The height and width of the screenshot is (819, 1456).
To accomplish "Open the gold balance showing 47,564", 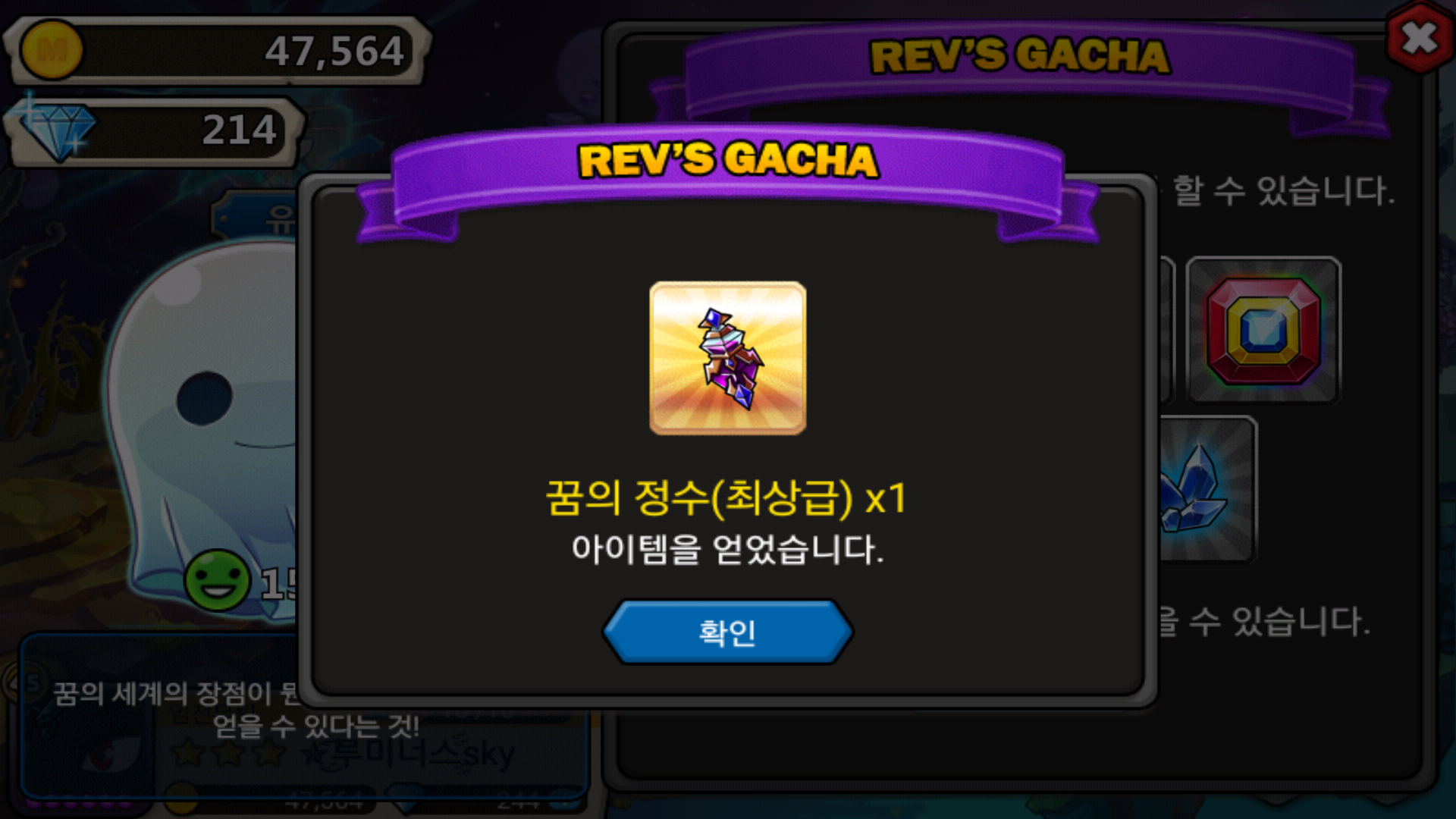I will [220, 51].
